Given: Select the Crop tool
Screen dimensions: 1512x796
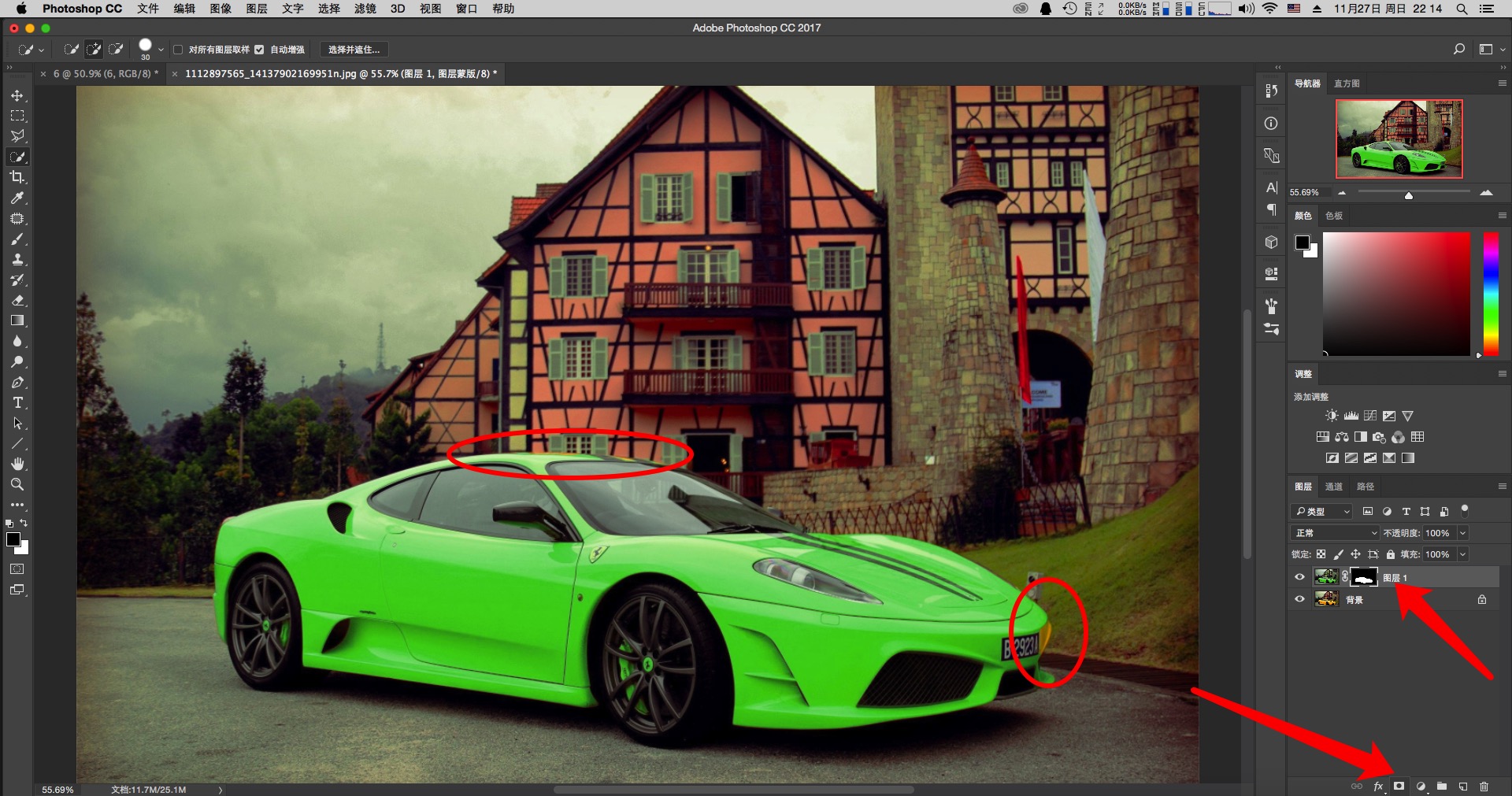Looking at the screenshot, I should (17, 177).
